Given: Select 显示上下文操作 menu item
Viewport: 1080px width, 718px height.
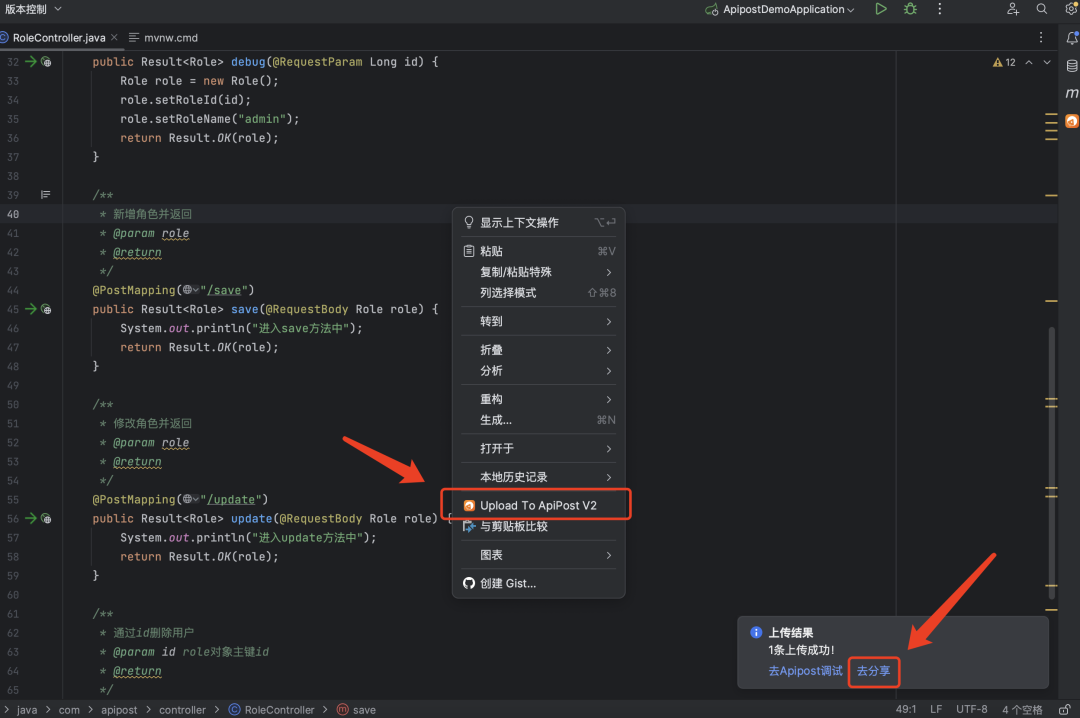Looking at the screenshot, I should 539,222.
